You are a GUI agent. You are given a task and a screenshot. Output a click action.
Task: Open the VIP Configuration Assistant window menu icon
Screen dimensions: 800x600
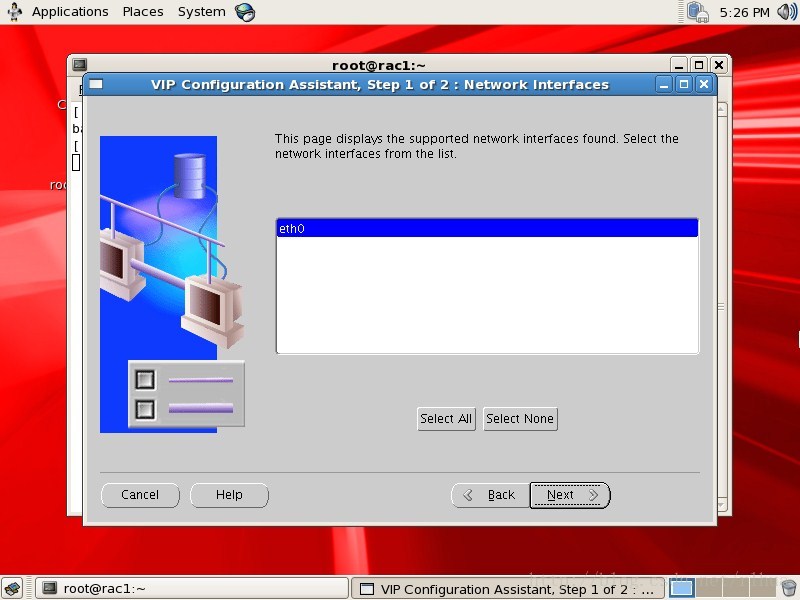tap(96, 85)
